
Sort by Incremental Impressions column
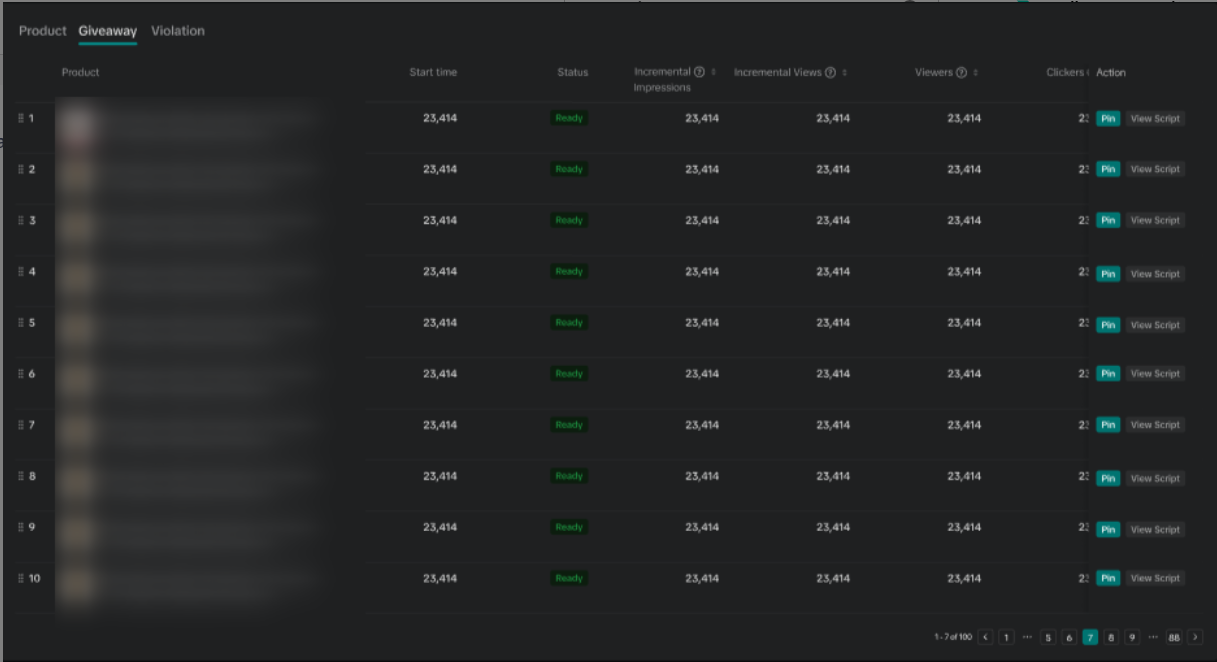tap(713, 72)
